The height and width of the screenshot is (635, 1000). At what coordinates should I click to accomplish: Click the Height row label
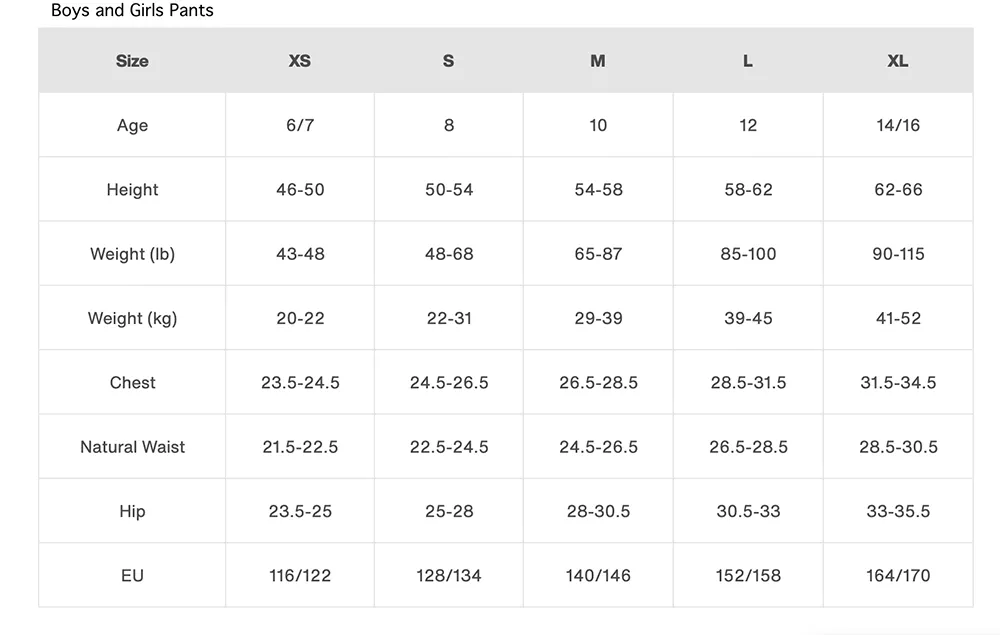[x=132, y=190]
